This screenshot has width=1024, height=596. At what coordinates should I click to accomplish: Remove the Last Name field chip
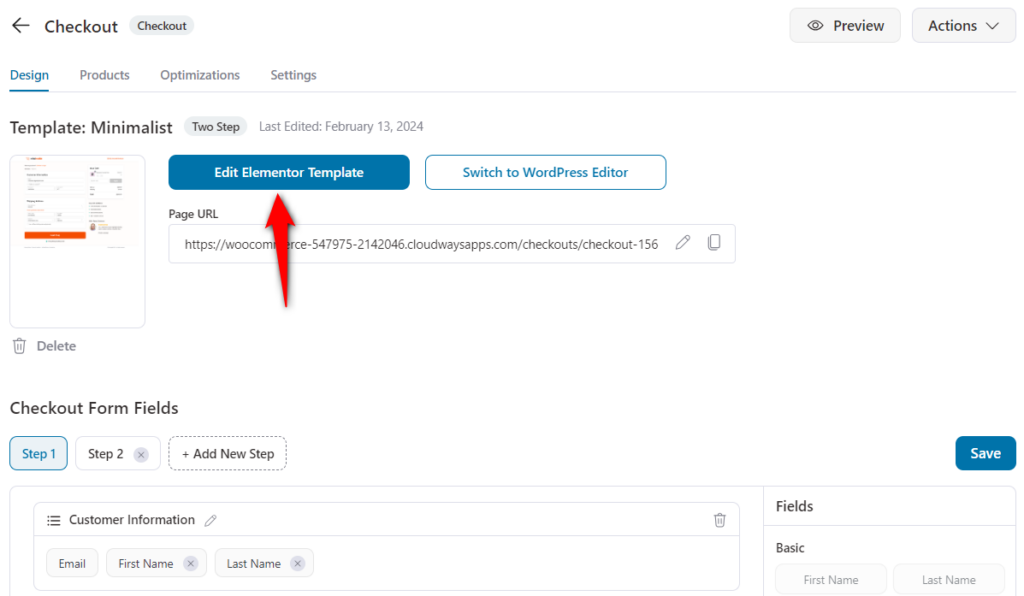coord(295,563)
